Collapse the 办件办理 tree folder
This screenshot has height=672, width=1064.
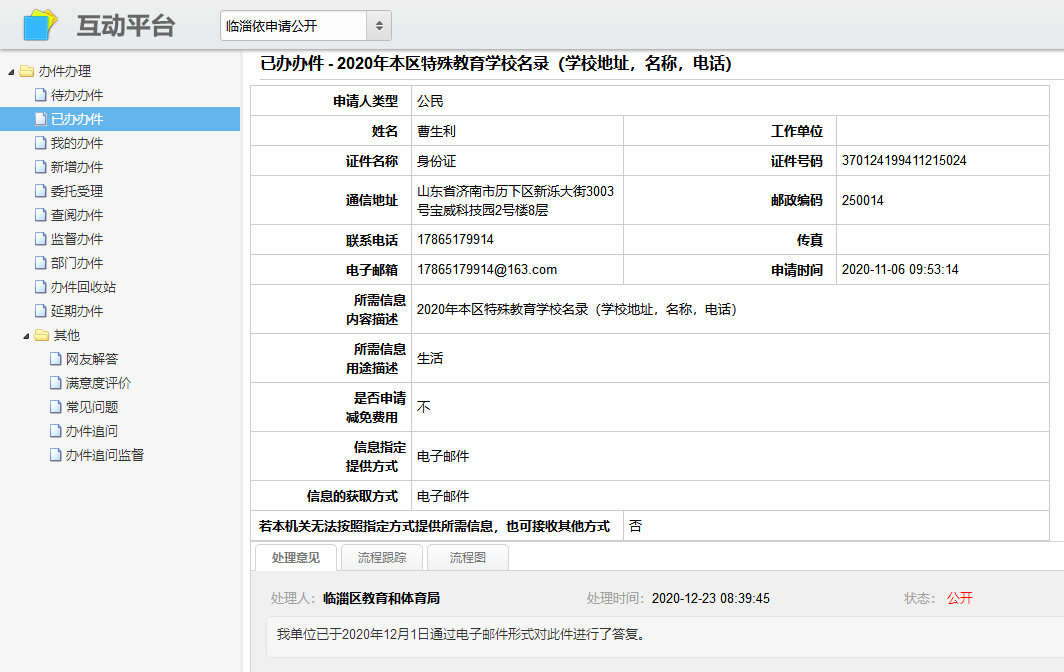pos(11,72)
